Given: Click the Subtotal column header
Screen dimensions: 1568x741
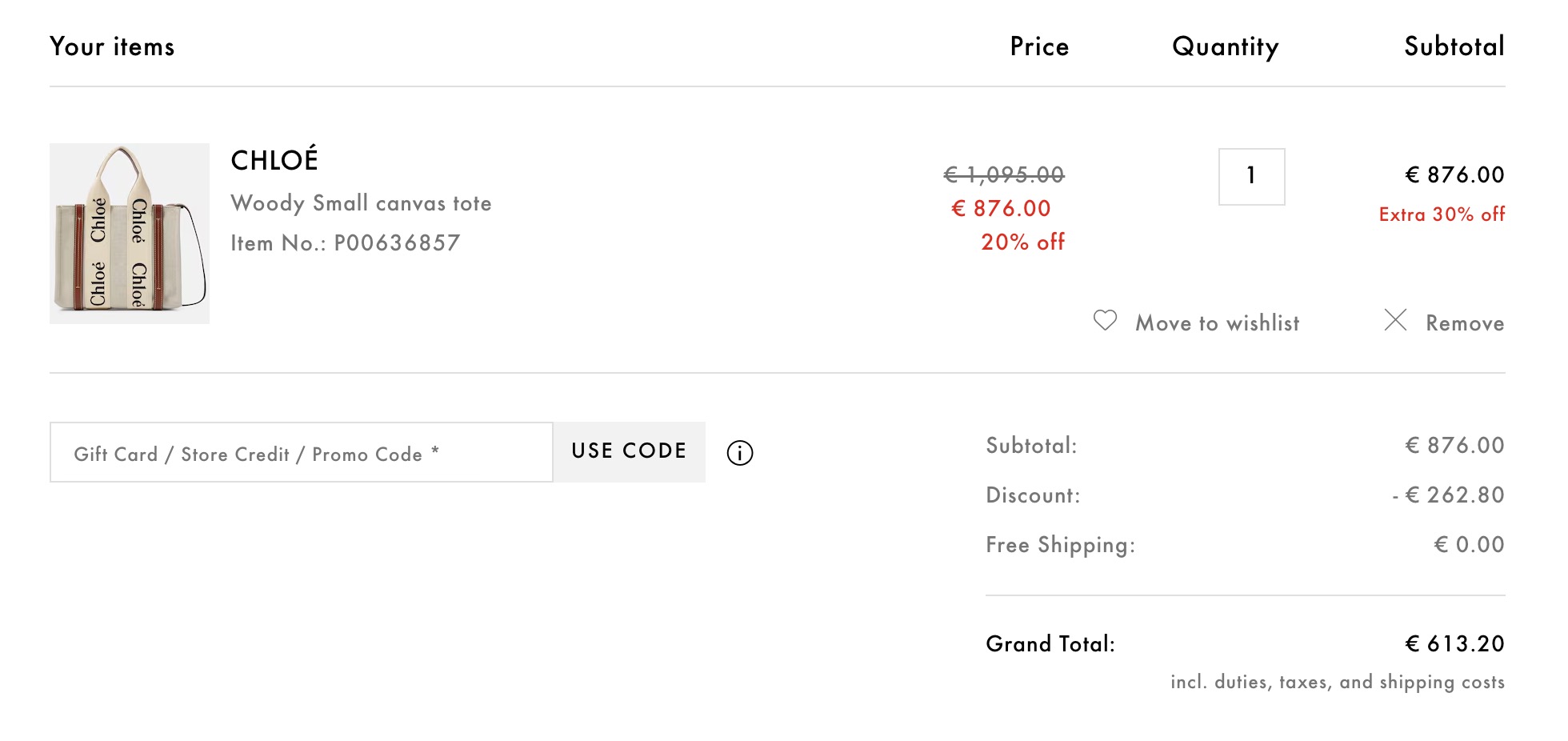Looking at the screenshot, I should point(1454,46).
